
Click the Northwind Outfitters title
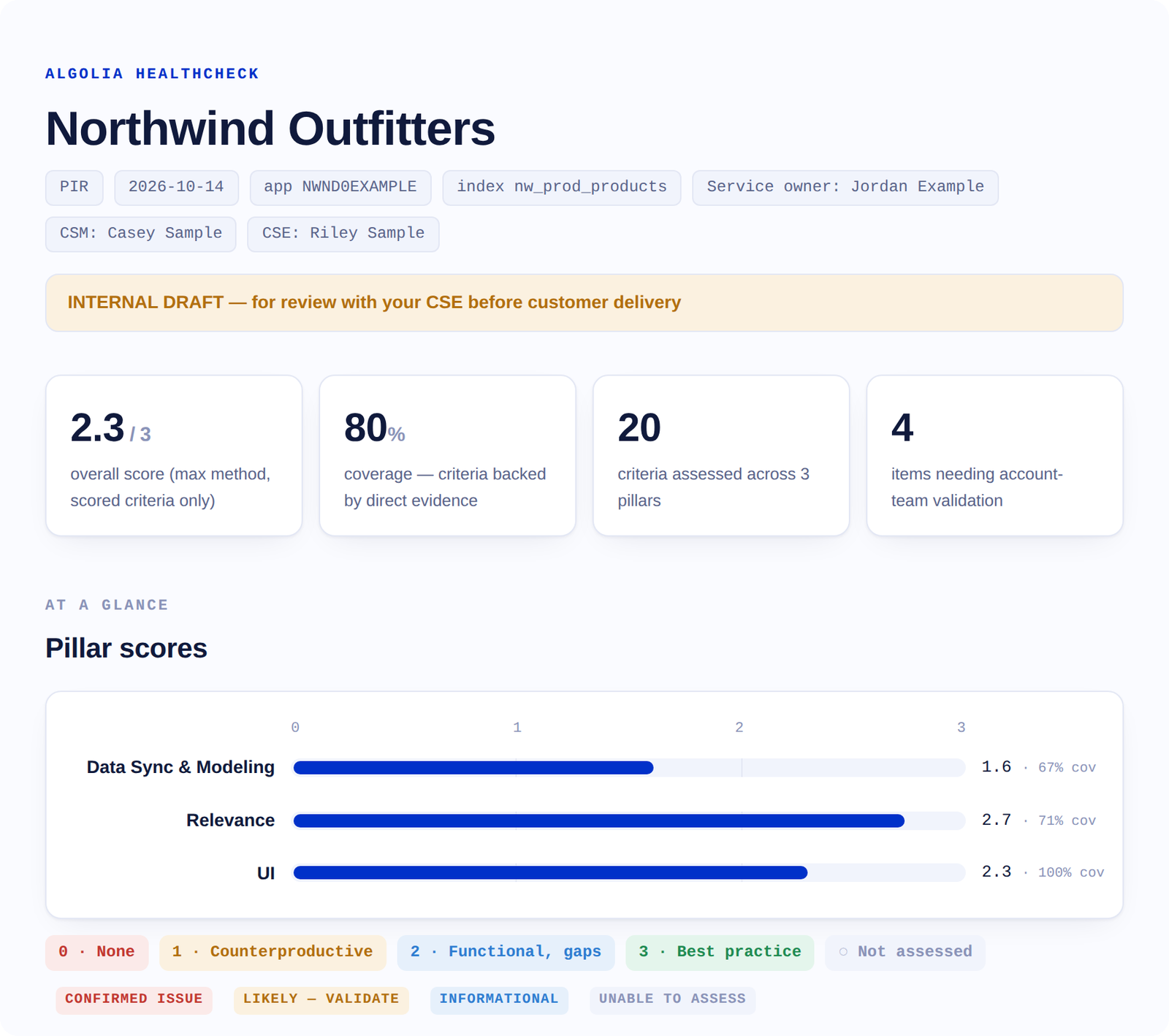click(x=270, y=129)
